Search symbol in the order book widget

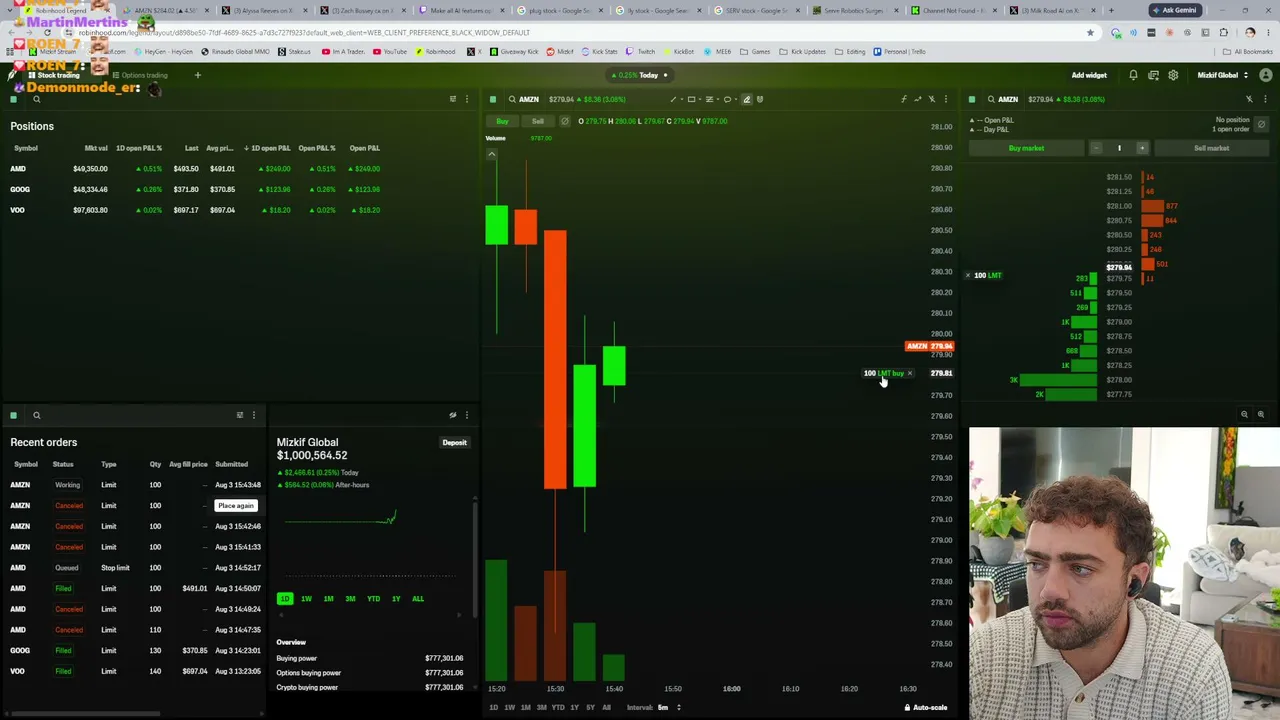tap(991, 99)
